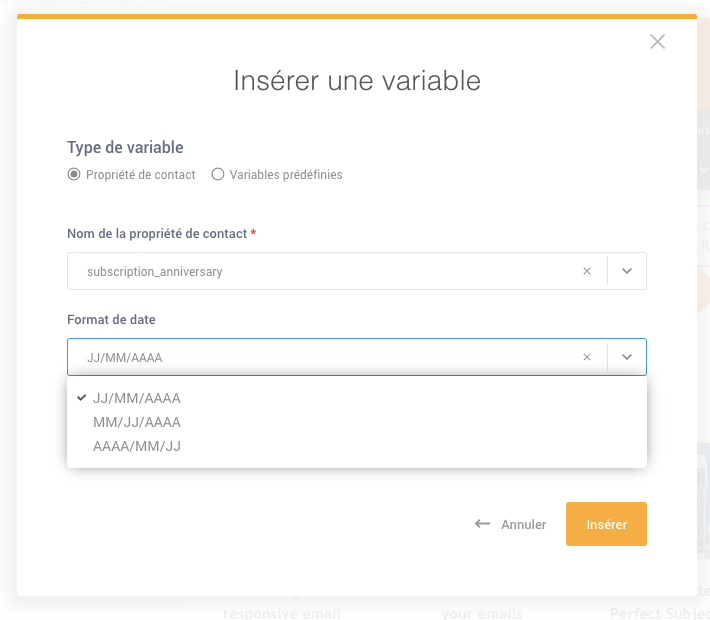Close the Insérer une variable dialog
Screen dimensions: 710x620
coord(657,42)
